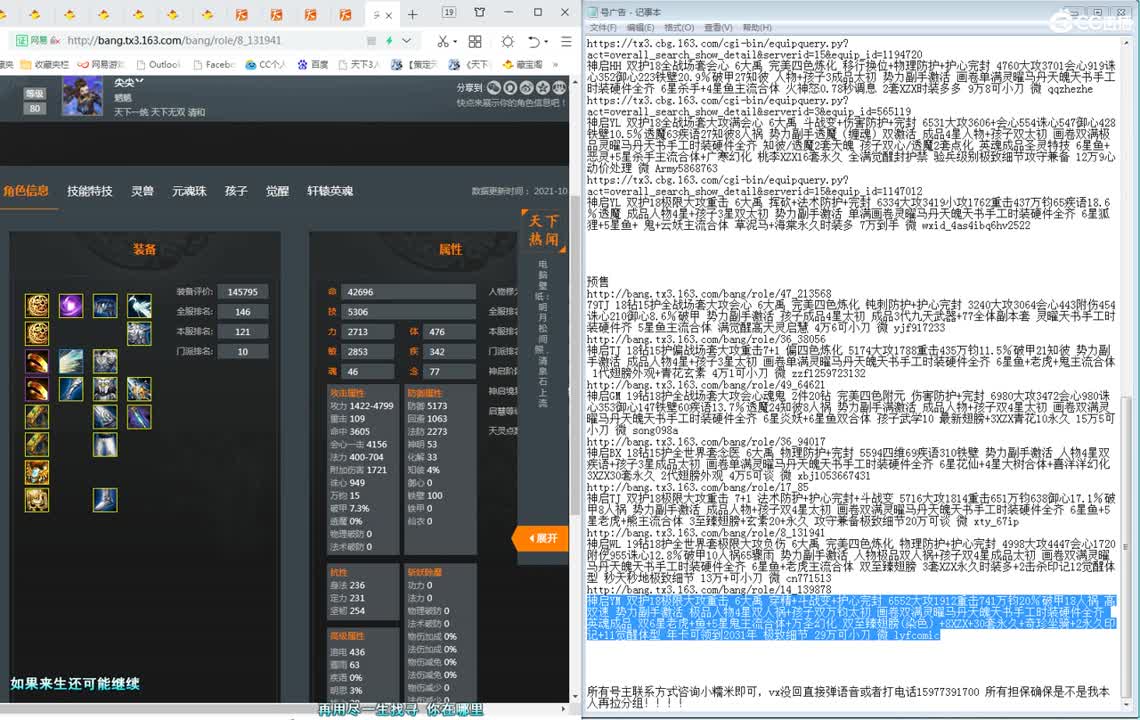Screen dimensions: 1140x720
Task: Switch to the 技能特技 tab
Action: pyautogui.click(x=90, y=191)
